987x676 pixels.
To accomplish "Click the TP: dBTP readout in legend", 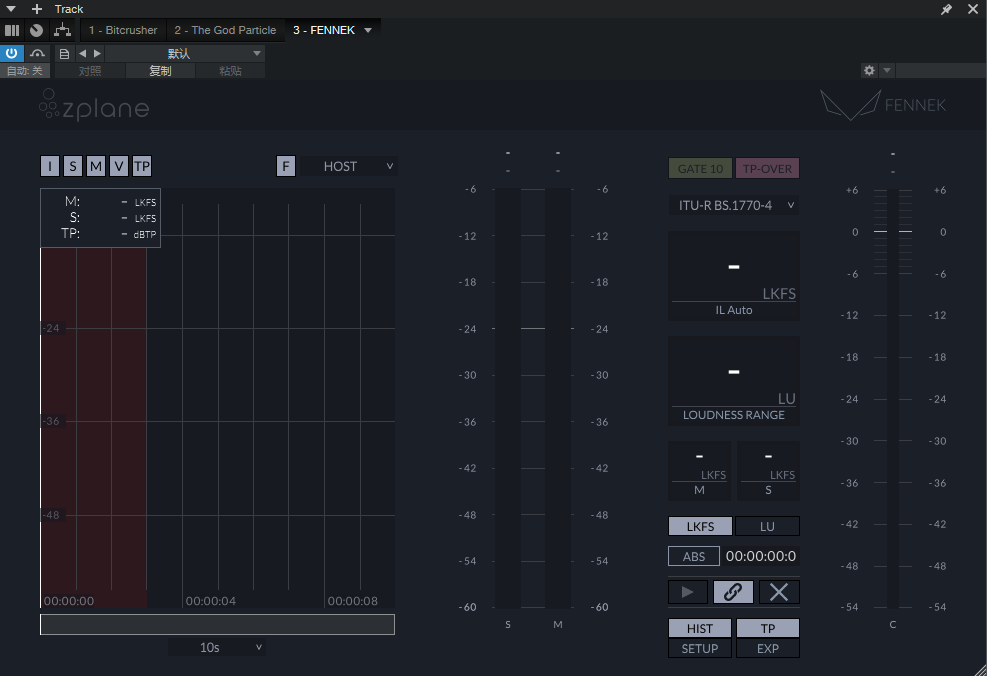I will pos(108,234).
